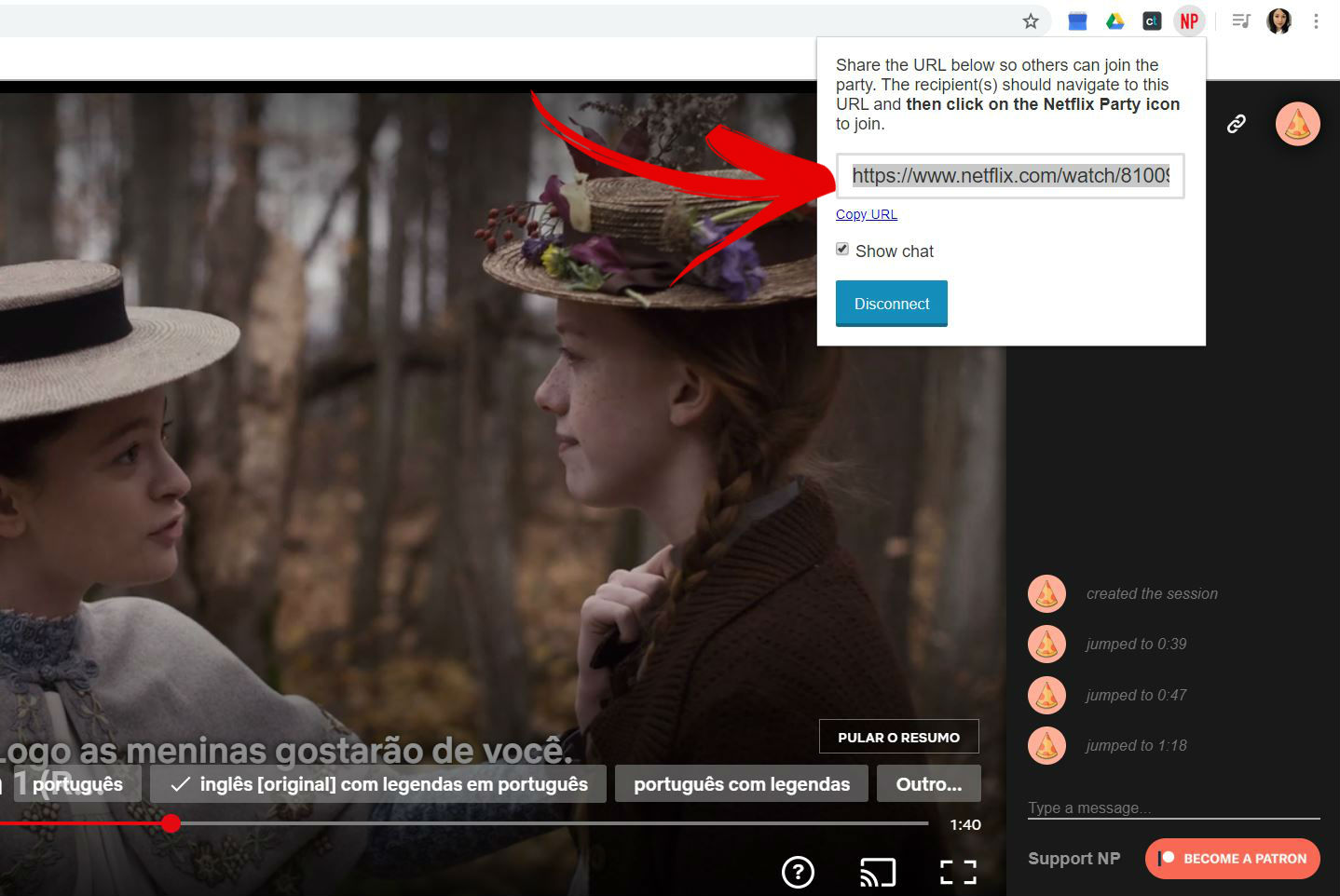
Task: Open the Netflix Party NP extension
Action: (1189, 20)
